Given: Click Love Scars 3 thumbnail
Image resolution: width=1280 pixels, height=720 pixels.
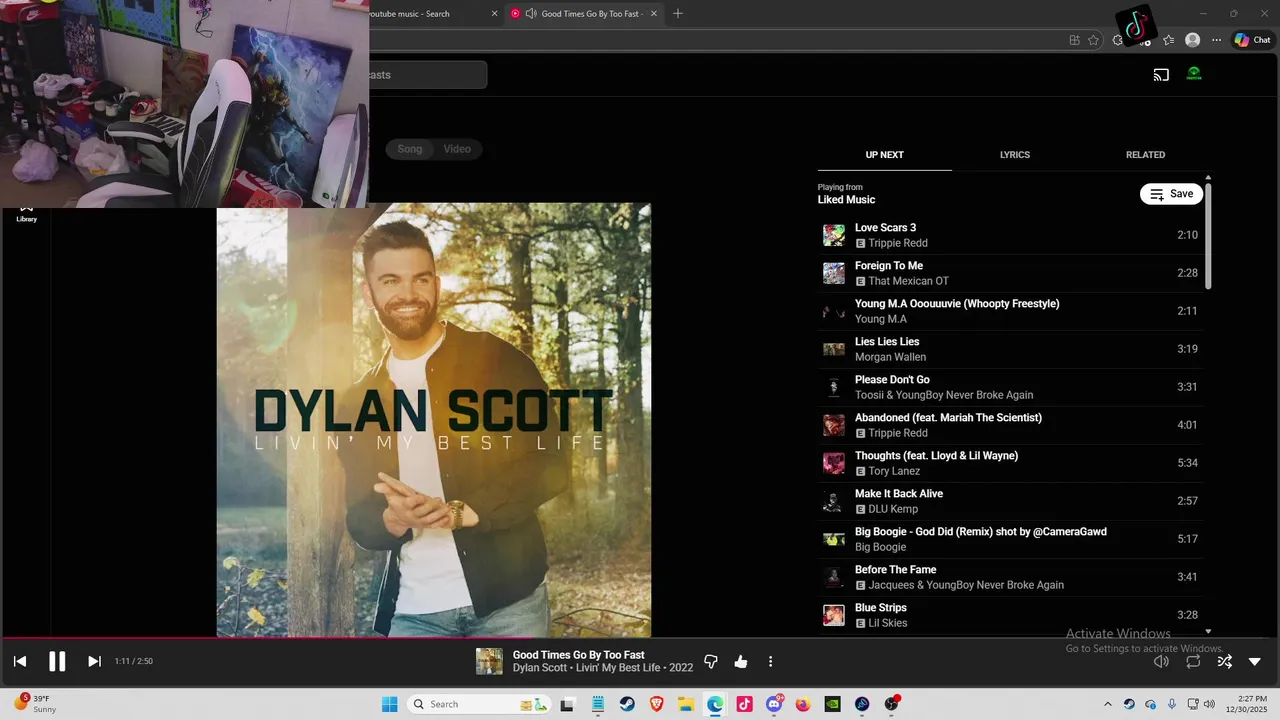Looking at the screenshot, I should point(834,235).
